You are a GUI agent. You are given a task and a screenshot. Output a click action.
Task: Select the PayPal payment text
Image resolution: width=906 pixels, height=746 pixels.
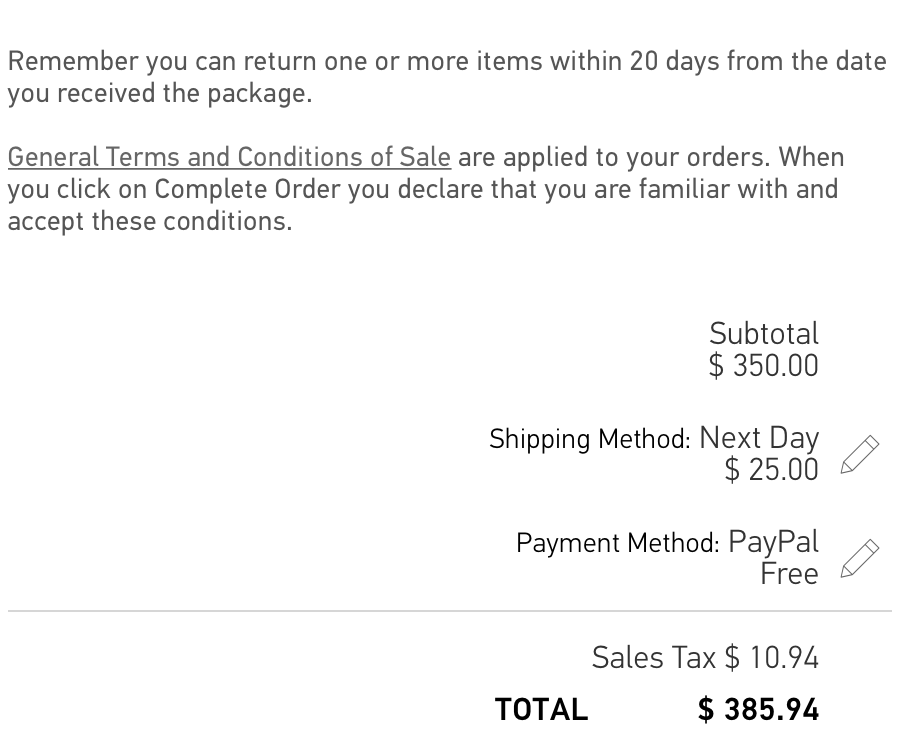pyautogui.click(x=773, y=541)
